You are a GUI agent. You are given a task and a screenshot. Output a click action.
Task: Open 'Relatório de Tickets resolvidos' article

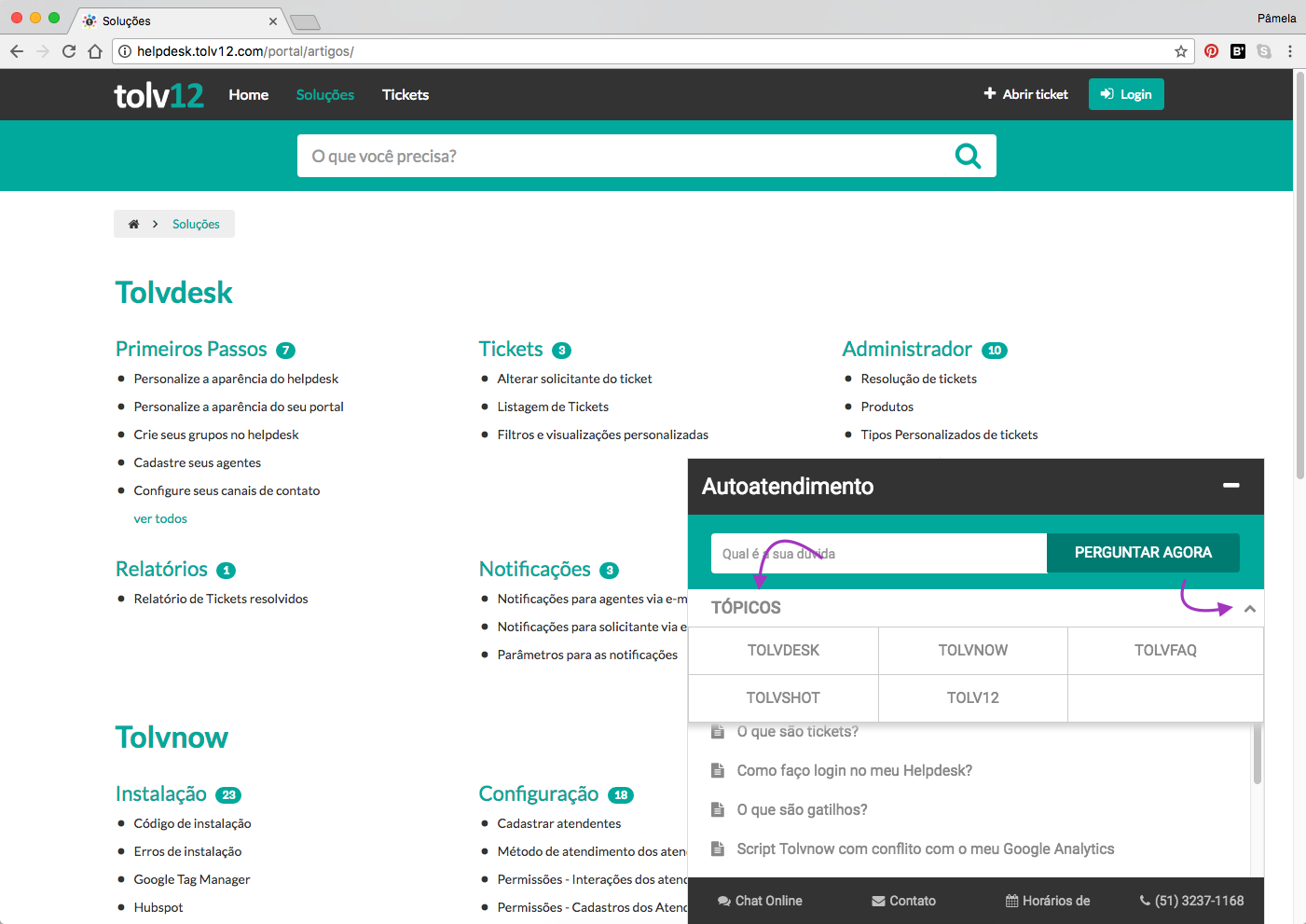[x=221, y=599]
